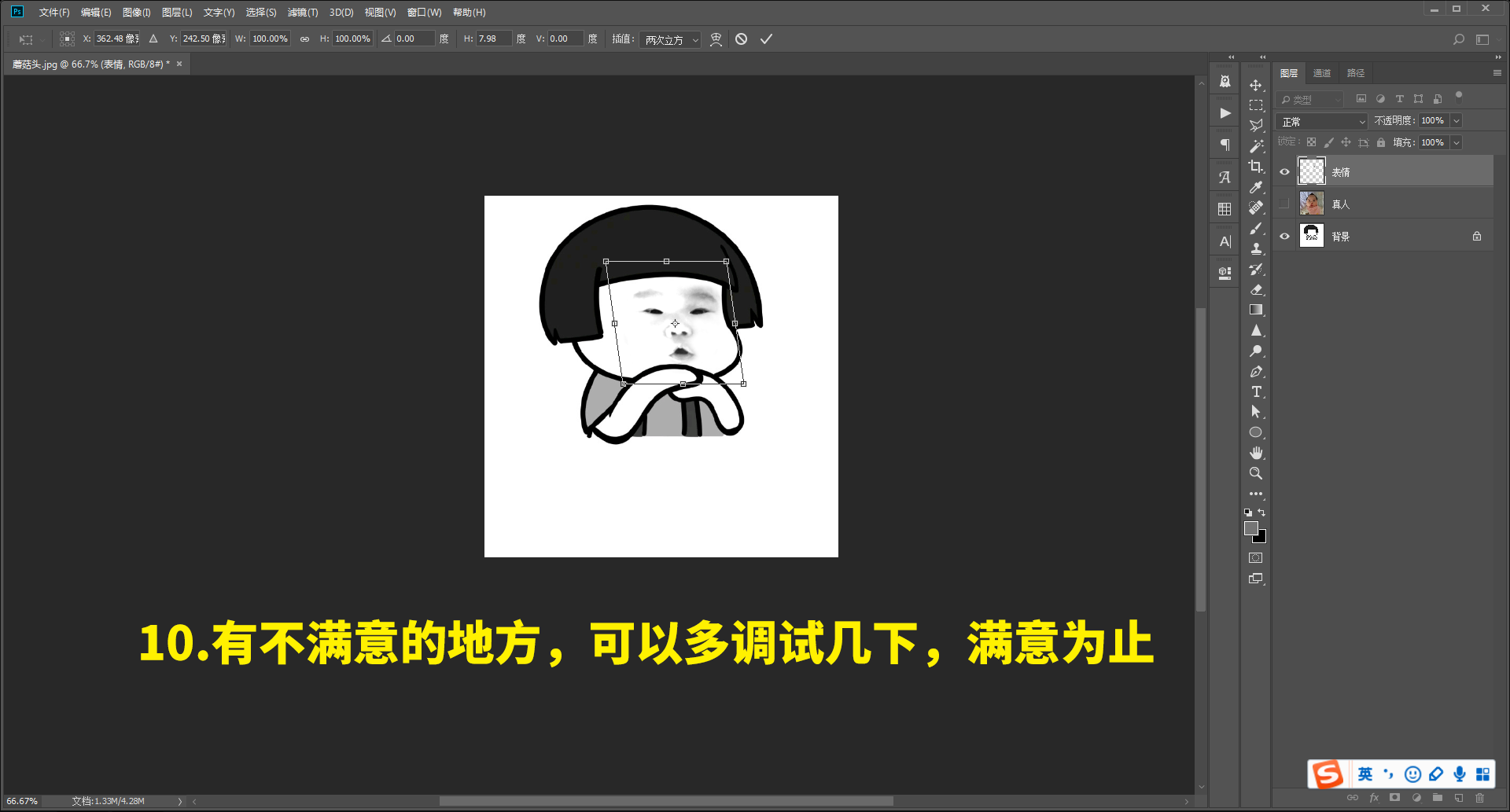The height and width of the screenshot is (812, 1510).
Task: Select the Horizontal Type tool
Action: (1256, 391)
